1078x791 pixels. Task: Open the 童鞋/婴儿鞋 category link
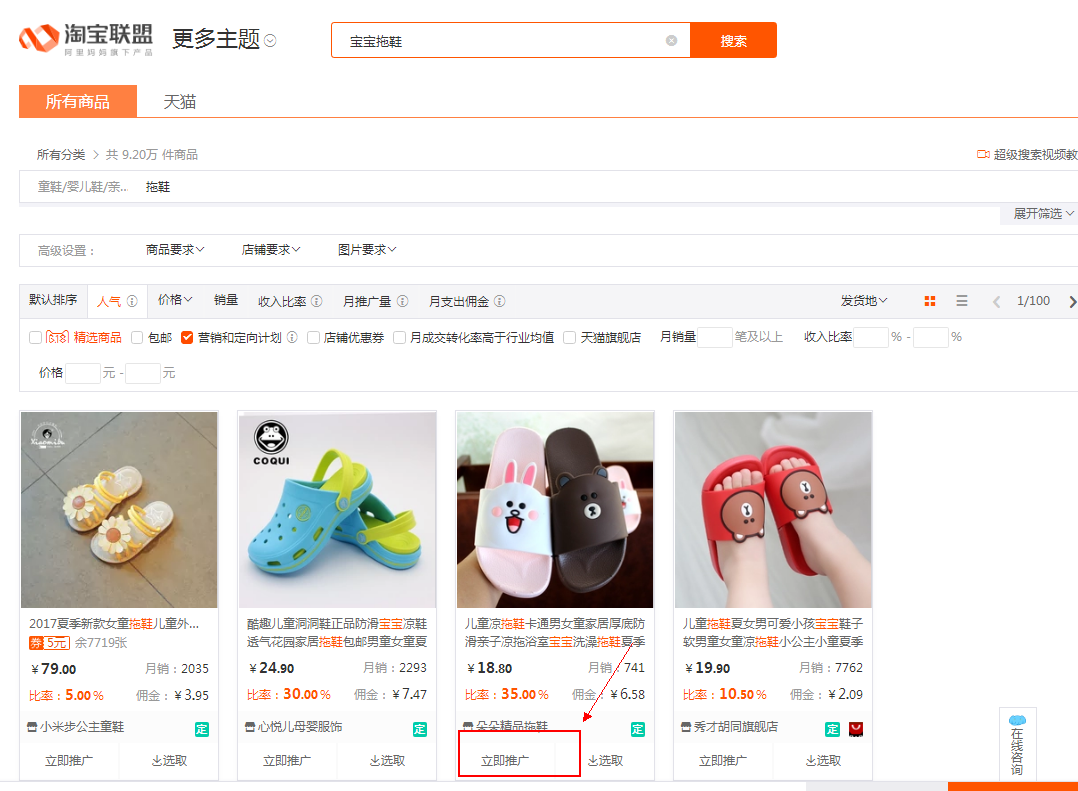82,187
